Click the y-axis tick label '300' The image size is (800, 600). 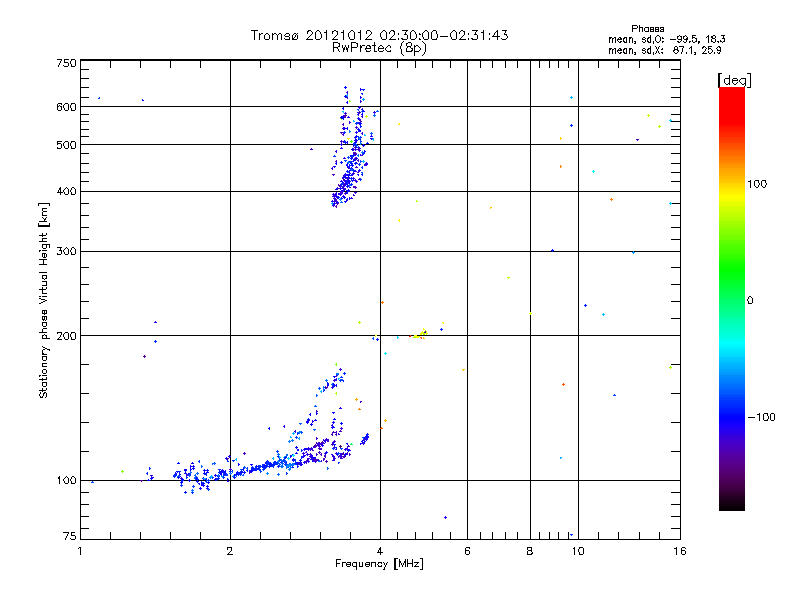coord(66,252)
